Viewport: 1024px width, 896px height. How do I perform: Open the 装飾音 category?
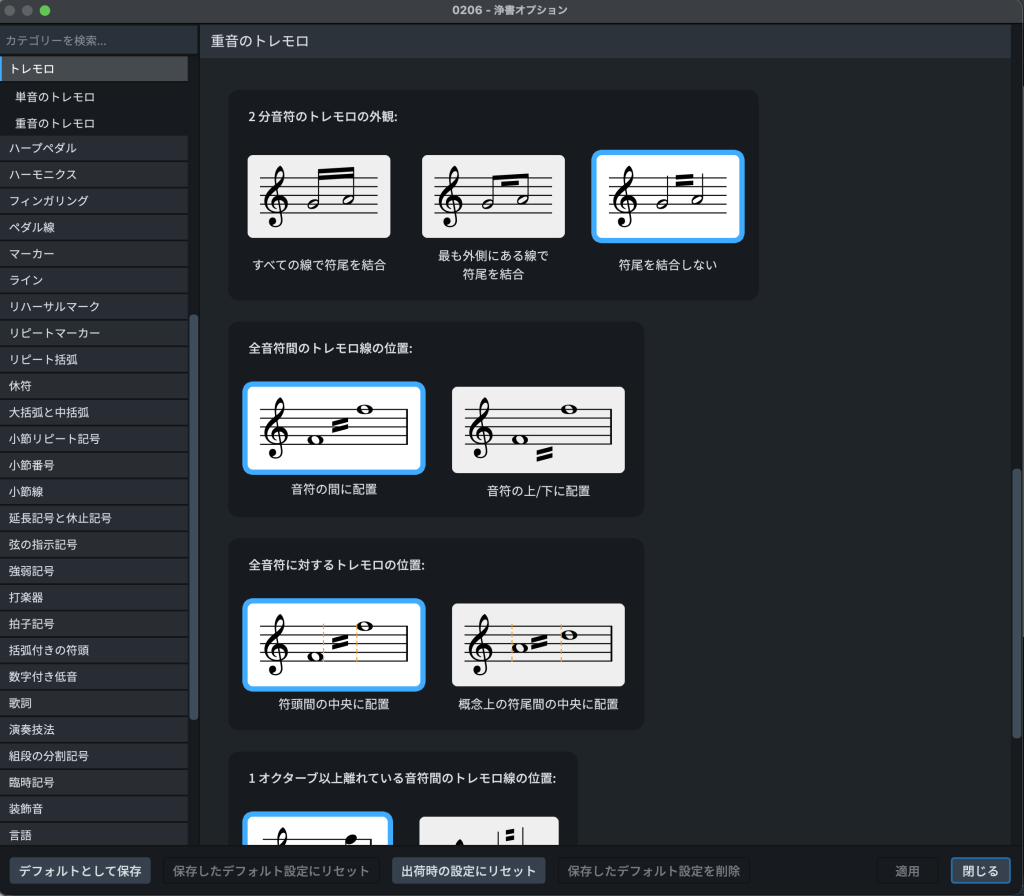coord(94,808)
